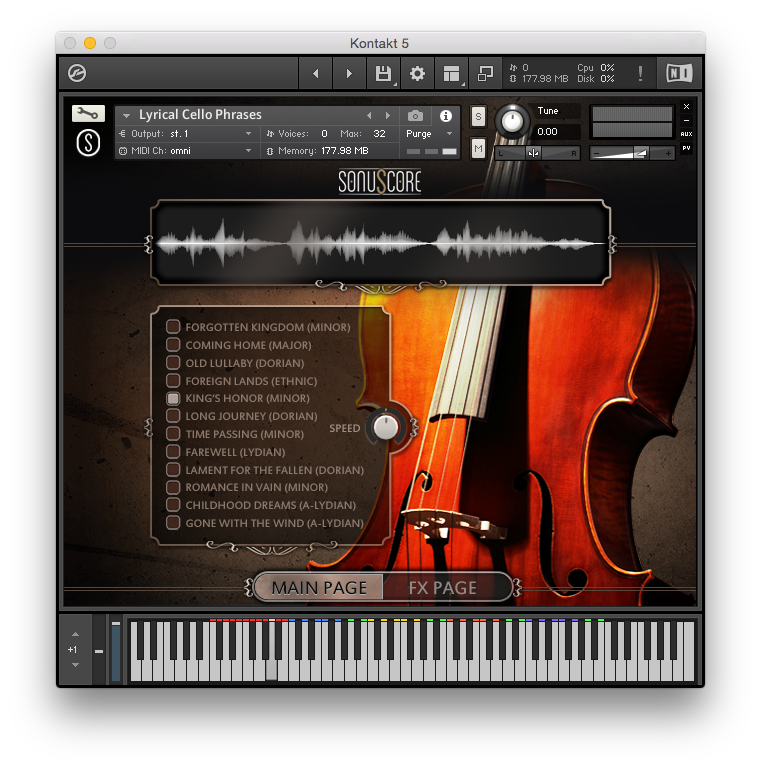Click the exclamation mark panic button
761x768 pixels.
click(640, 73)
